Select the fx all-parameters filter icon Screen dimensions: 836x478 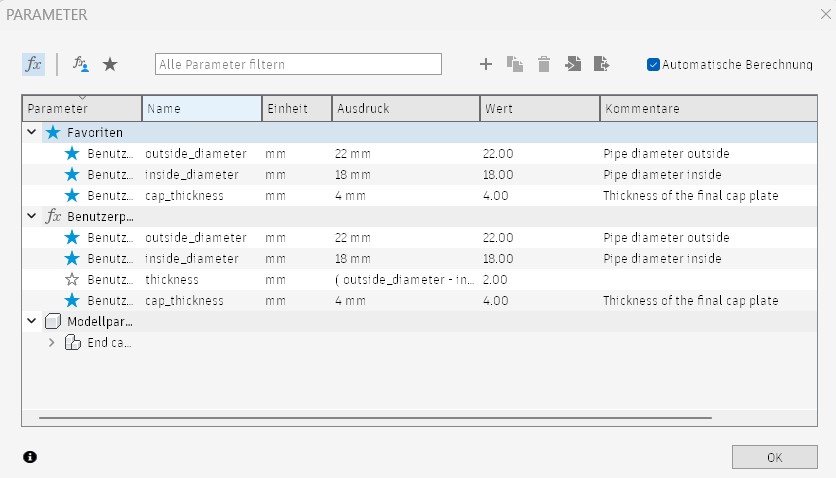(33, 64)
